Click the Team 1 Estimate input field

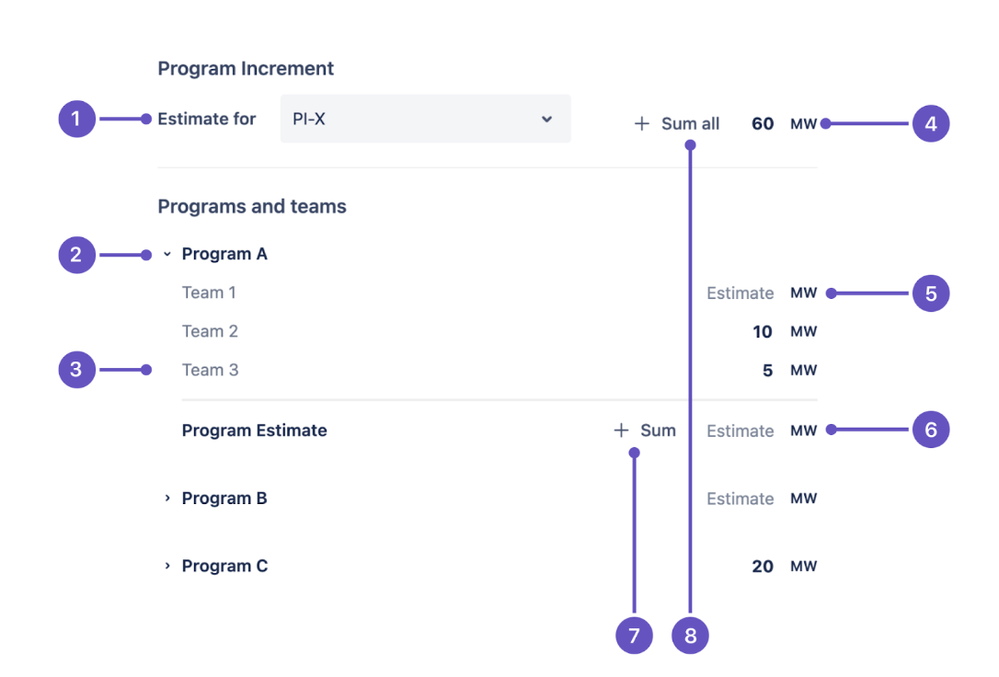(x=740, y=293)
